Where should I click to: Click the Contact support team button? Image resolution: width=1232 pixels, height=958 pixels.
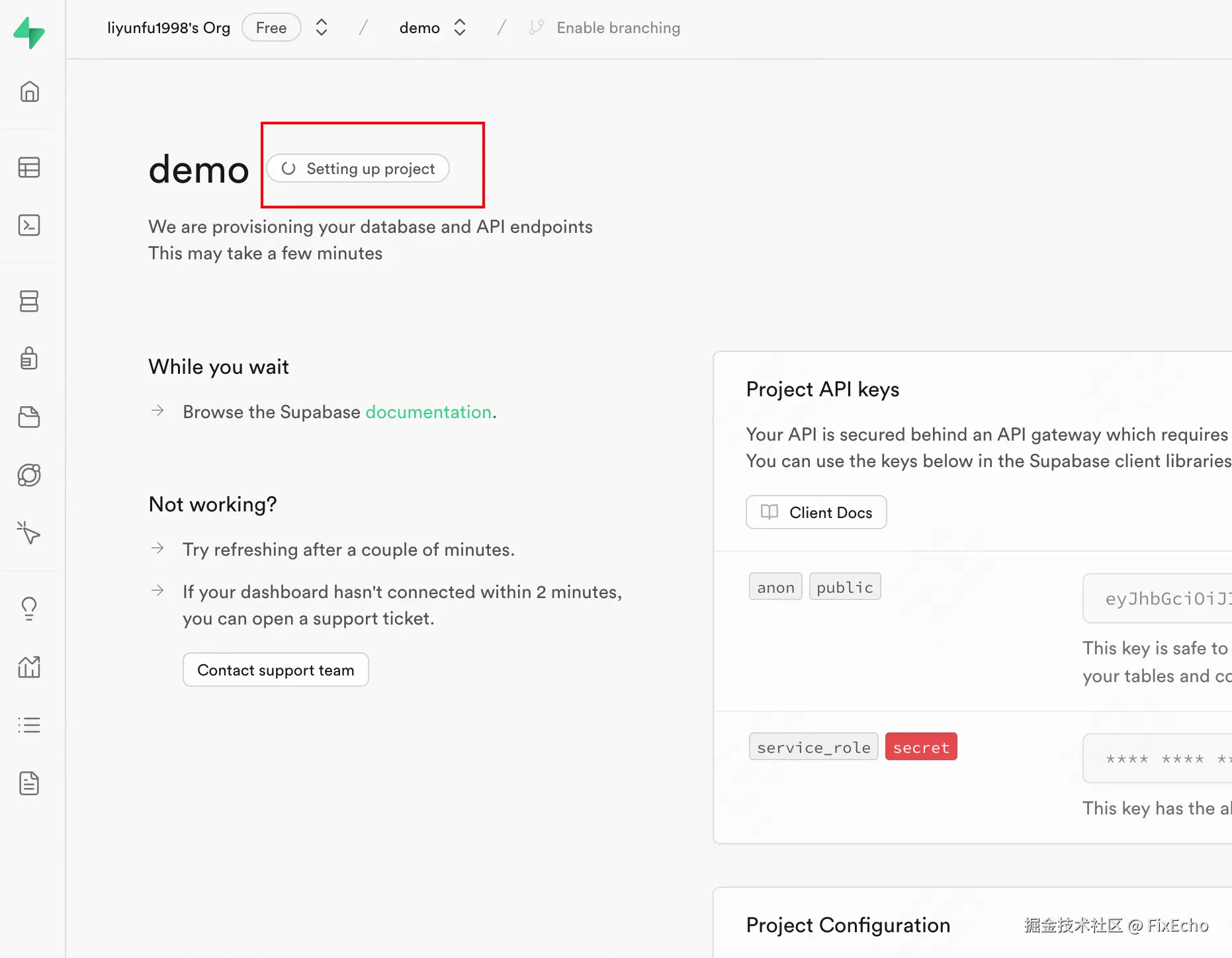[275, 670]
